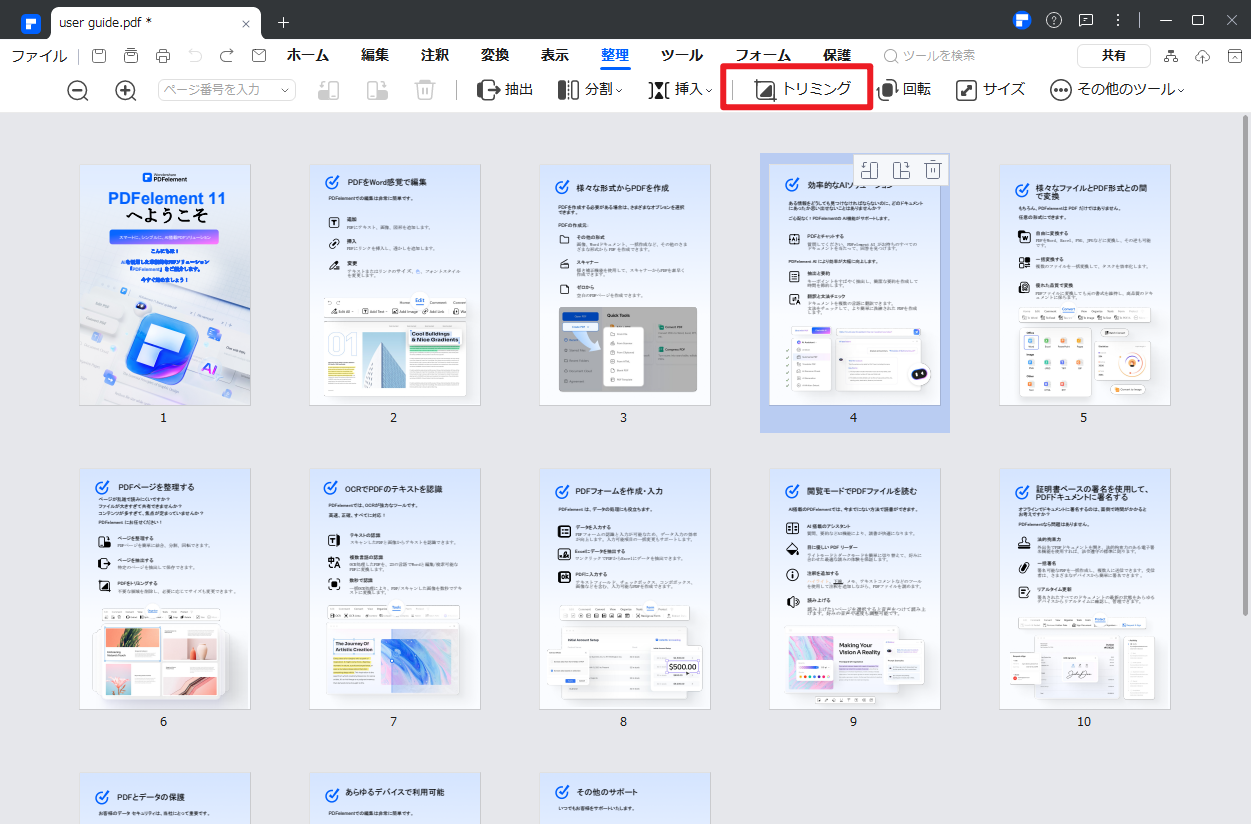Click the right rotate page icon in toolbar
This screenshot has height=824, width=1251.
tap(377, 90)
